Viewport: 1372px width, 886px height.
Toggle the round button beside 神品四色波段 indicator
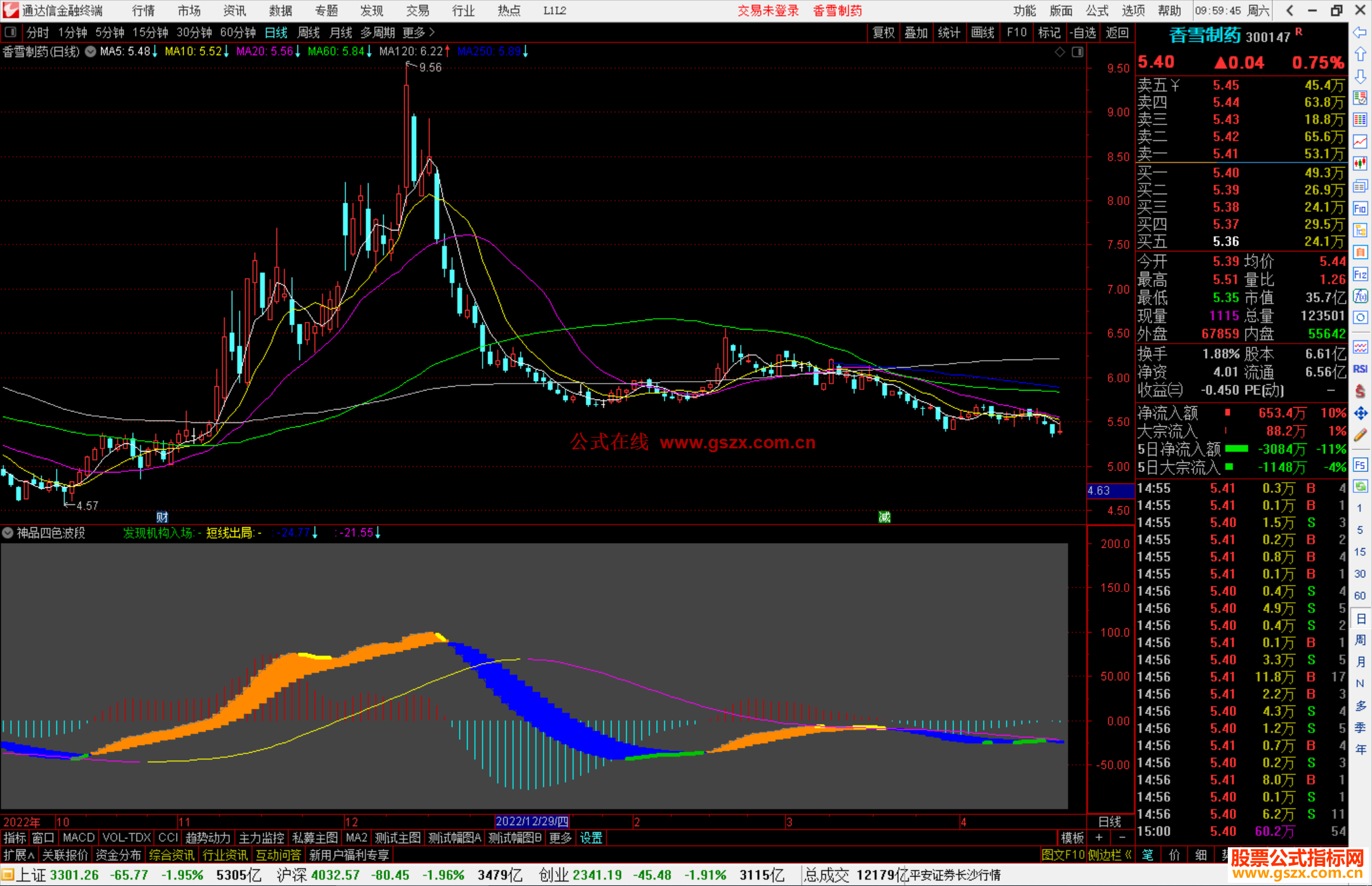pos(8,533)
